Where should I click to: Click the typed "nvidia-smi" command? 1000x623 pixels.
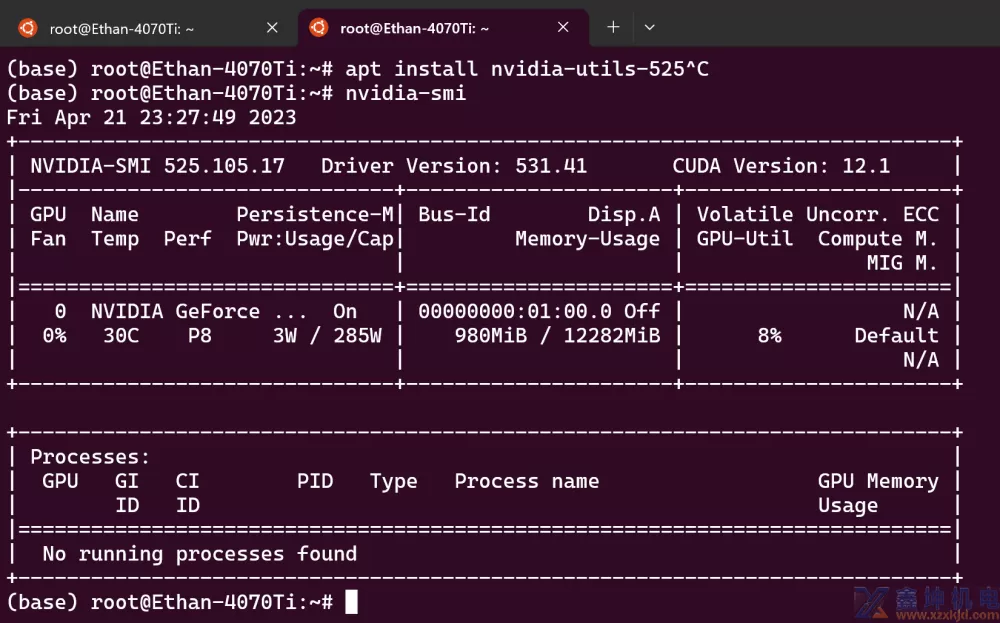click(x=406, y=93)
